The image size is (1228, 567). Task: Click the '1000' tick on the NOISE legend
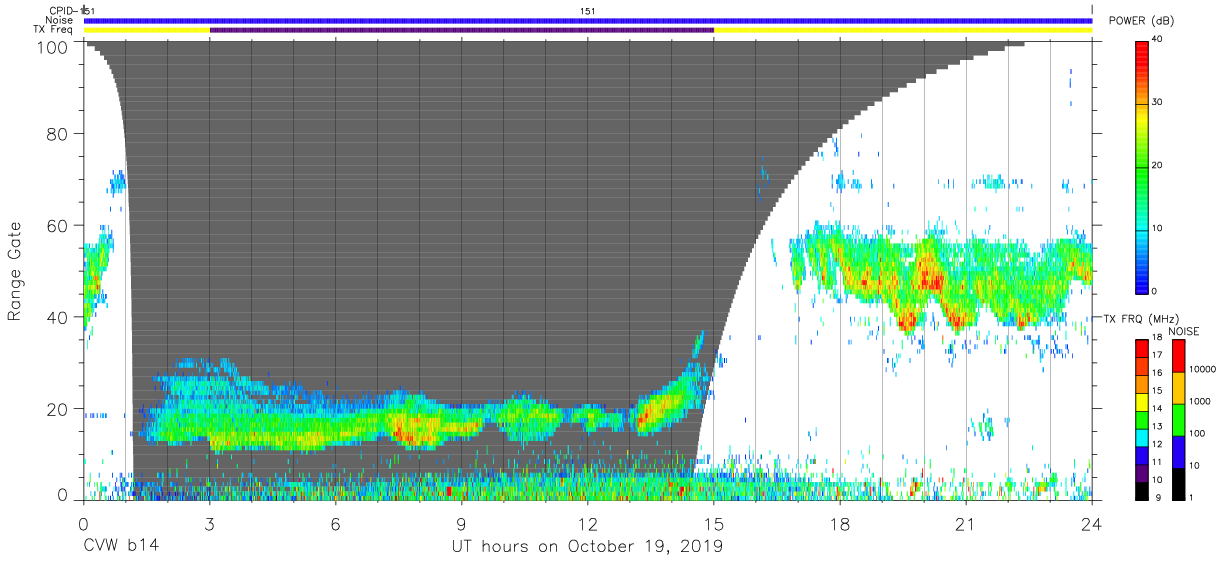coord(1200,400)
